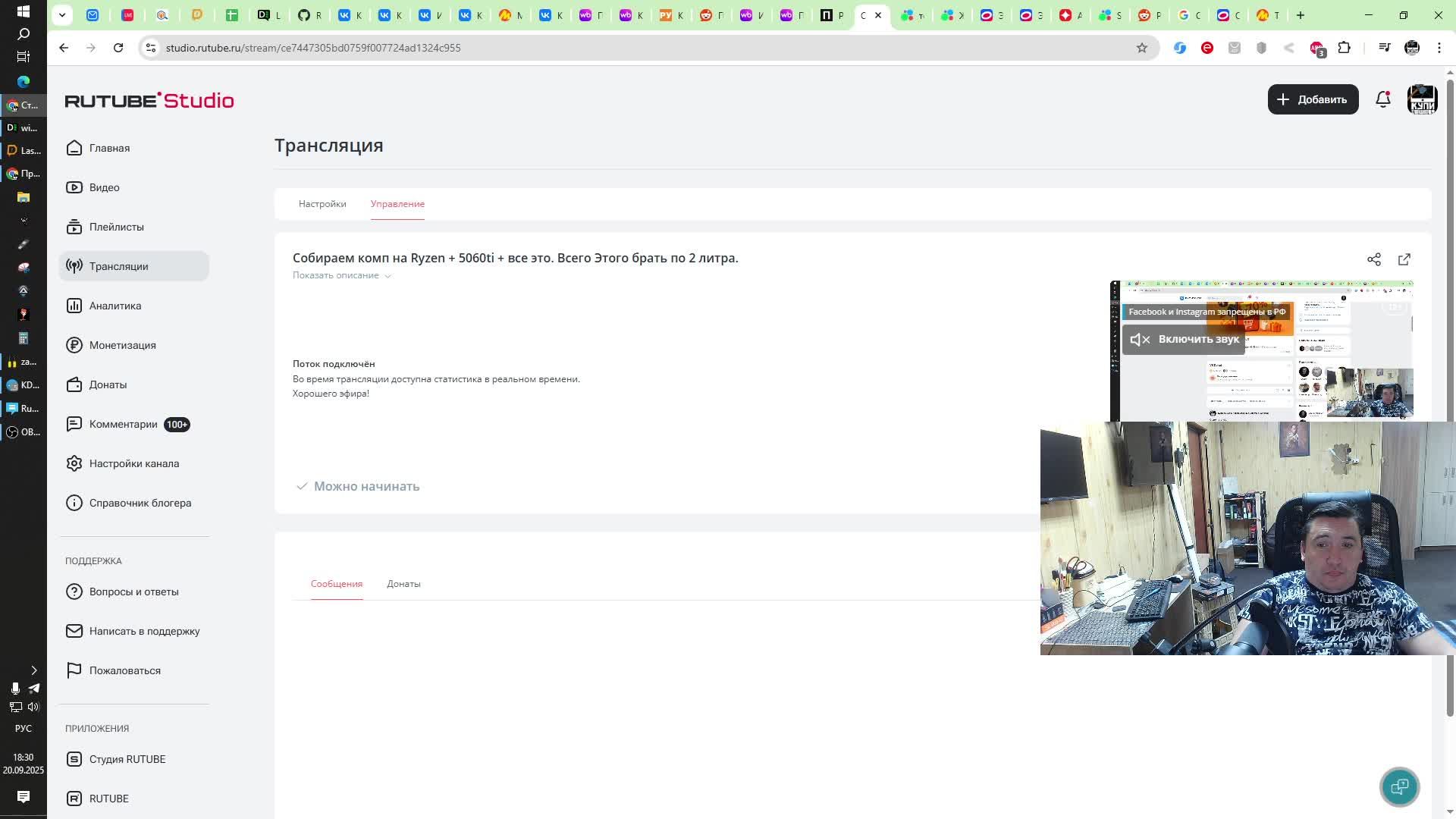Image resolution: width=1456 pixels, height=819 pixels.
Task: Open browser tab search dropdown
Action: tap(62, 15)
